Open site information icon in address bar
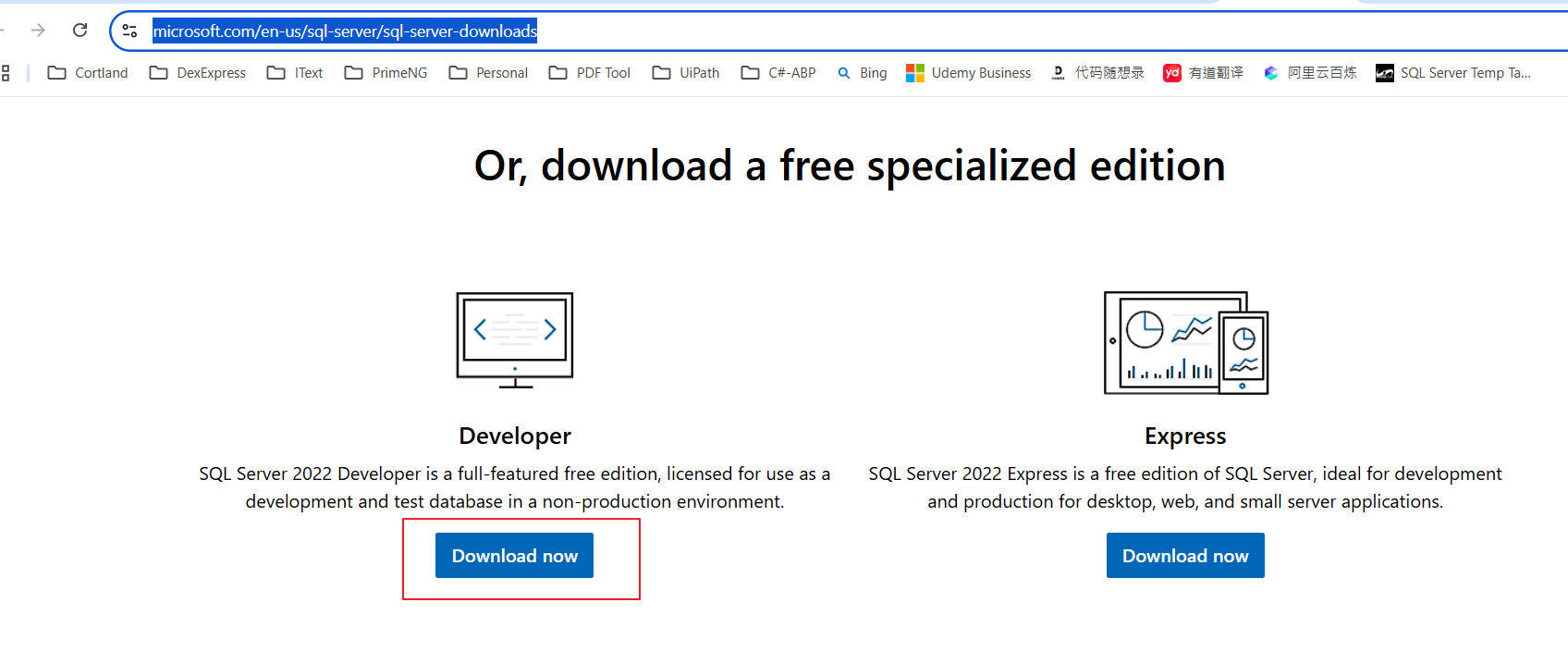1568x664 pixels. click(x=130, y=31)
